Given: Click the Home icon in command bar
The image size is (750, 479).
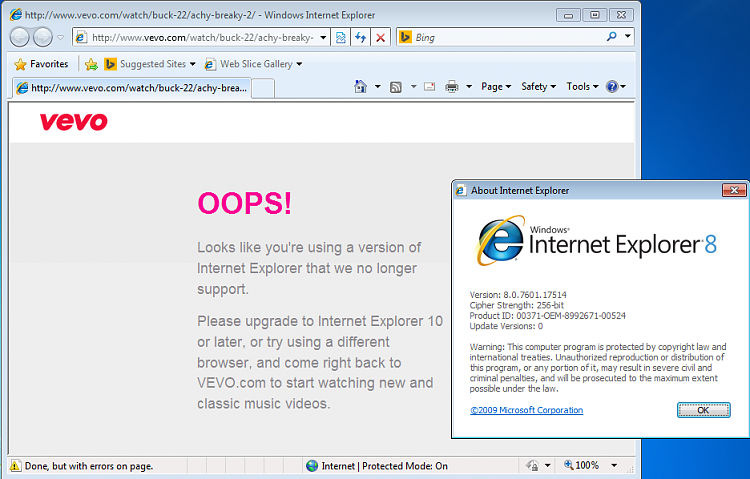Looking at the screenshot, I should 361,87.
